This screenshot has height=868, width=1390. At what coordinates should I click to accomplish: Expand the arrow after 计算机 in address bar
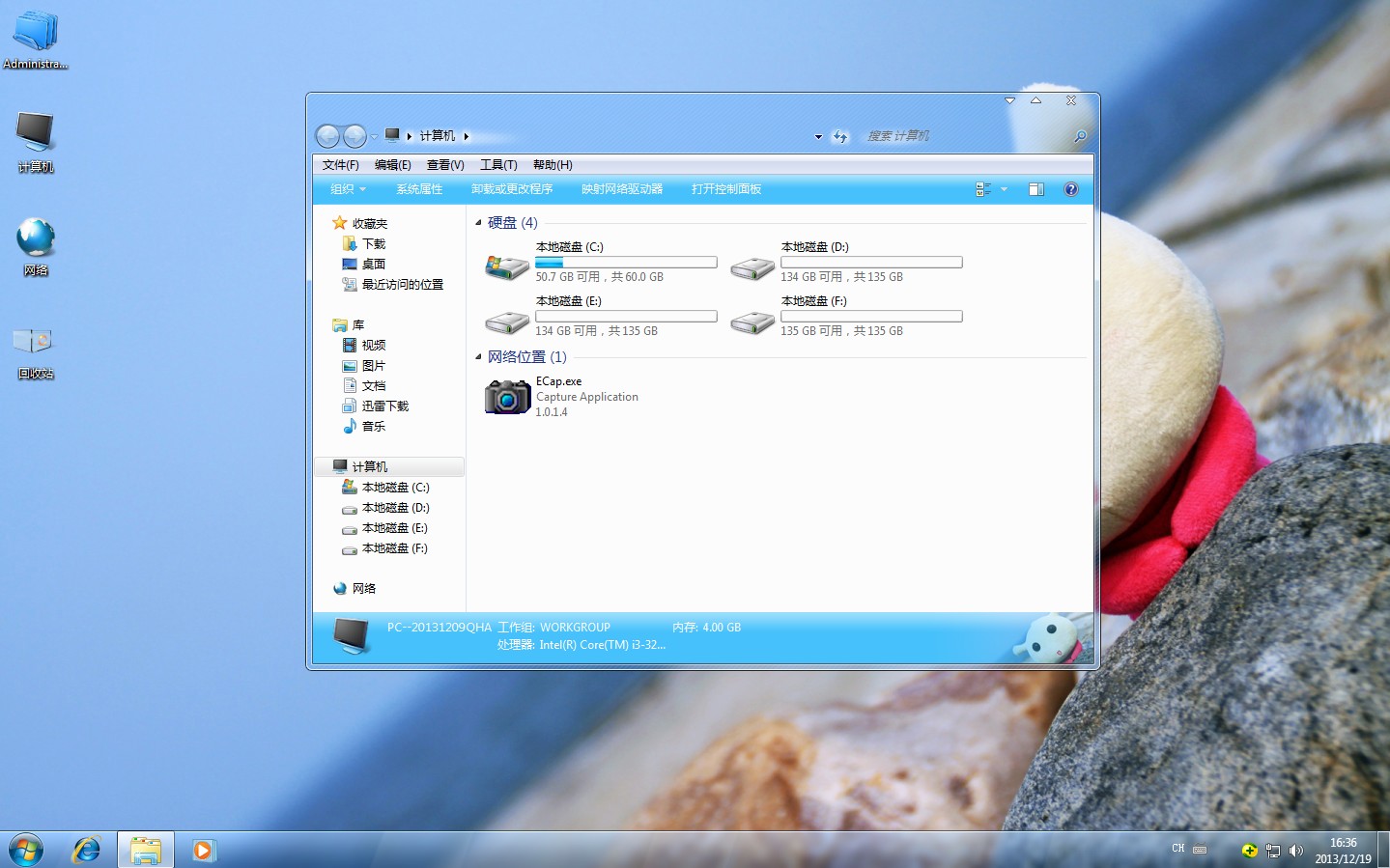click(466, 136)
